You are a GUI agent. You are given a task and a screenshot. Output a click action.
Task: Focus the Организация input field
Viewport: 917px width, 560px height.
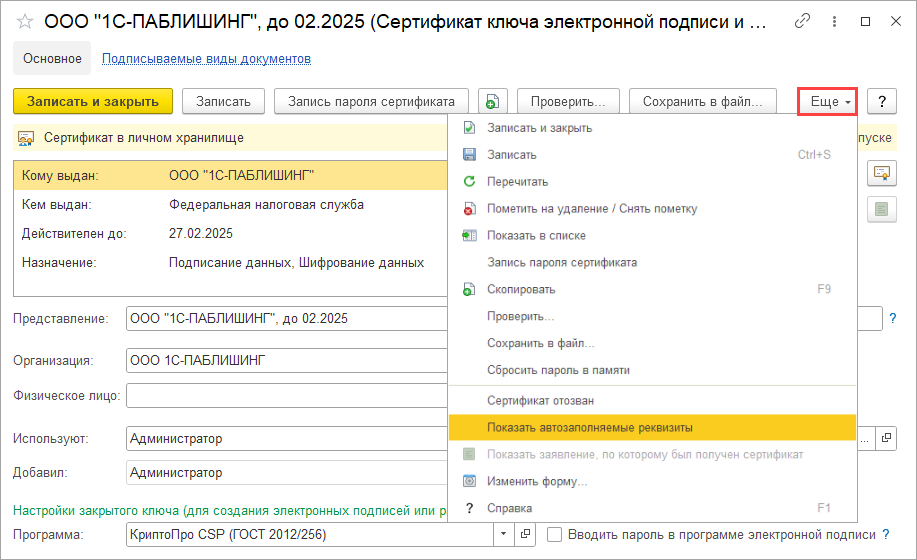[x=287, y=360]
